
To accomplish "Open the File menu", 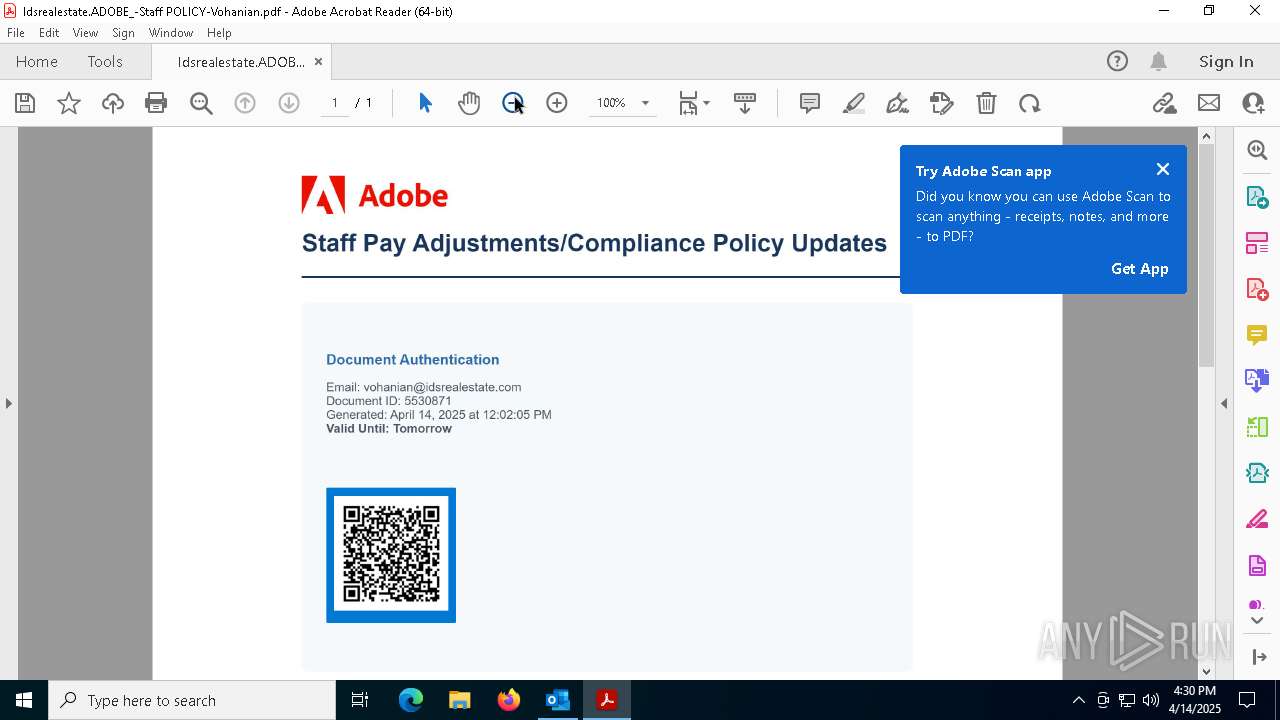I will tap(16, 33).
